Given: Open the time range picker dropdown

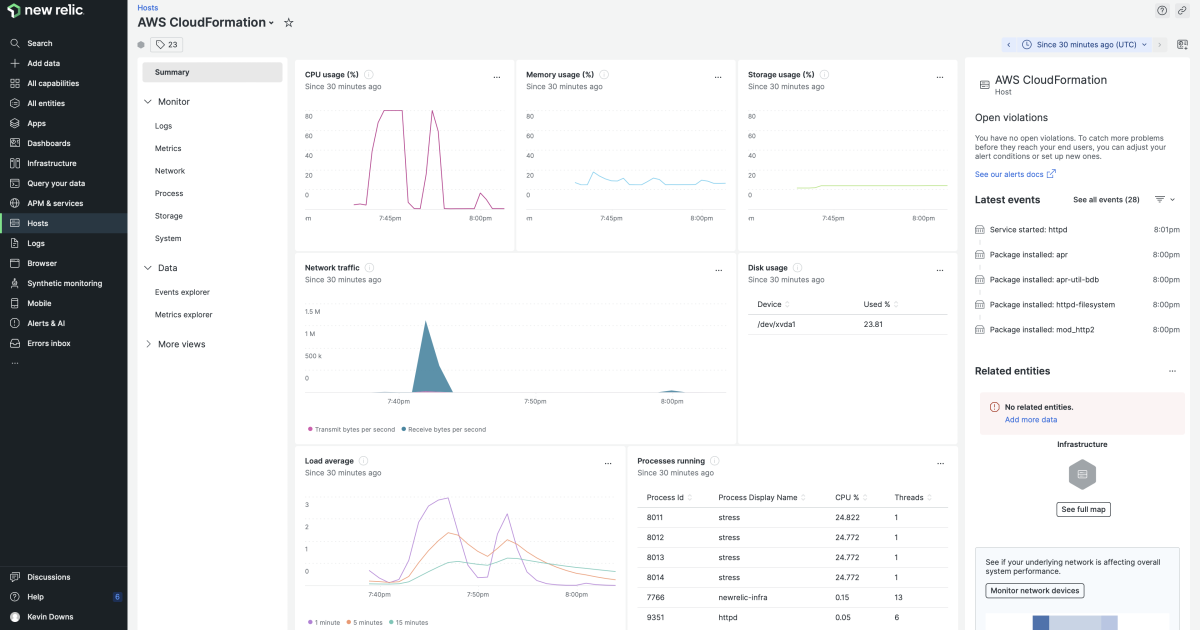Looking at the screenshot, I should [x=1085, y=44].
